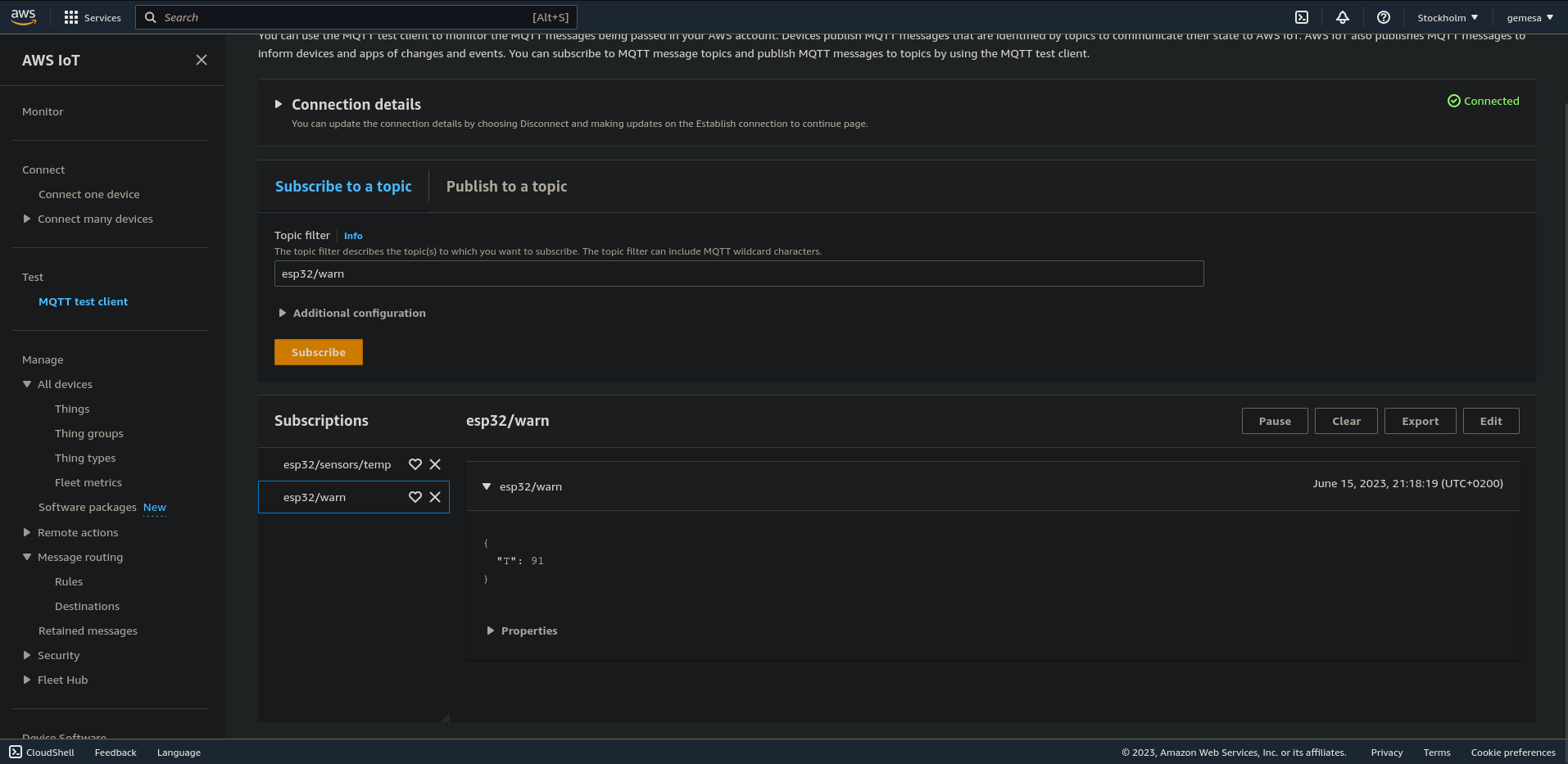Select esp32/sensors/temp subscription
Image resolution: width=1568 pixels, height=764 pixels.
coord(337,464)
